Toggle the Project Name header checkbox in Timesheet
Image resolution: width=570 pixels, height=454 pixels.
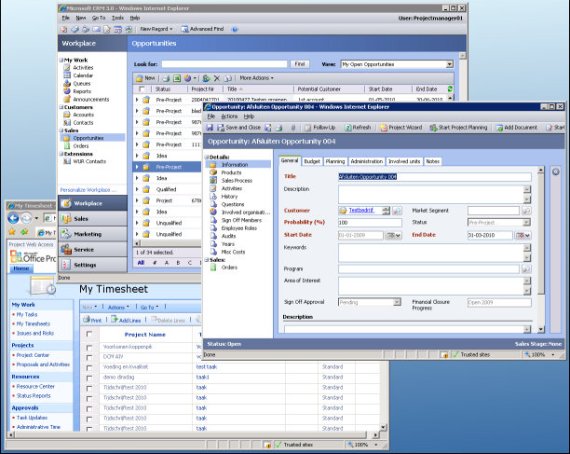[x=89, y=334]
